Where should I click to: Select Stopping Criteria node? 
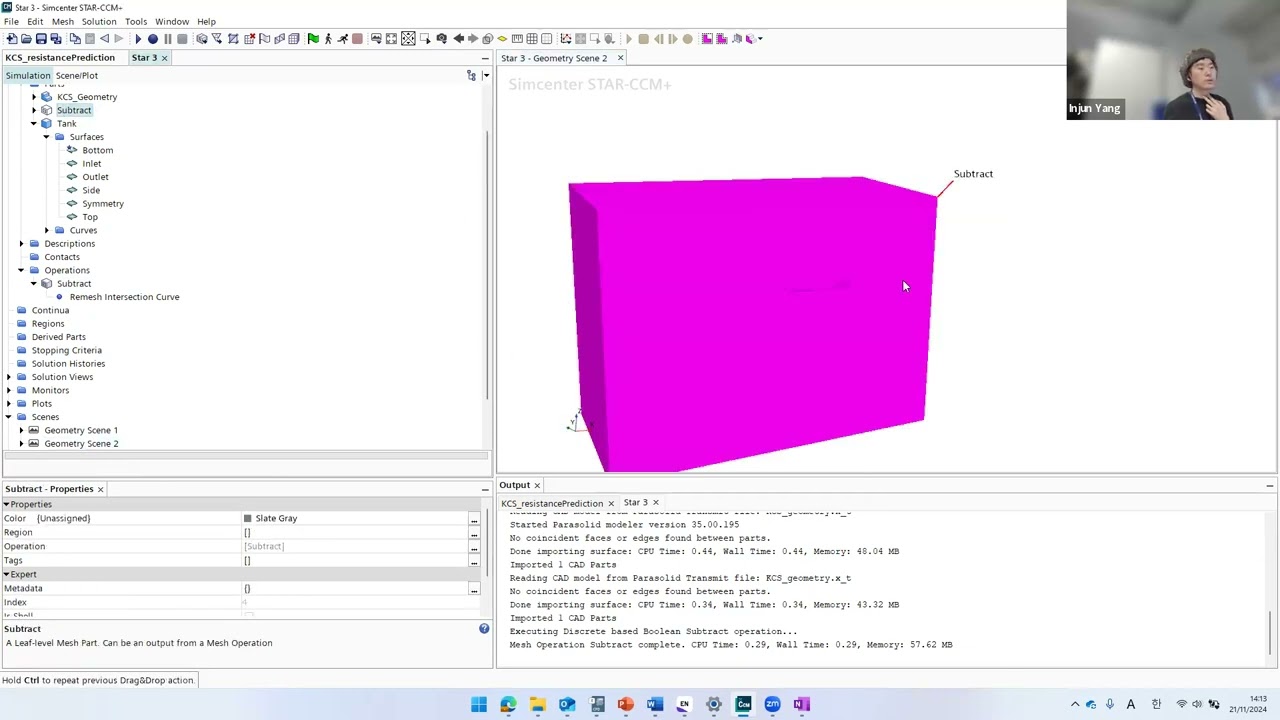pos(66,350)
